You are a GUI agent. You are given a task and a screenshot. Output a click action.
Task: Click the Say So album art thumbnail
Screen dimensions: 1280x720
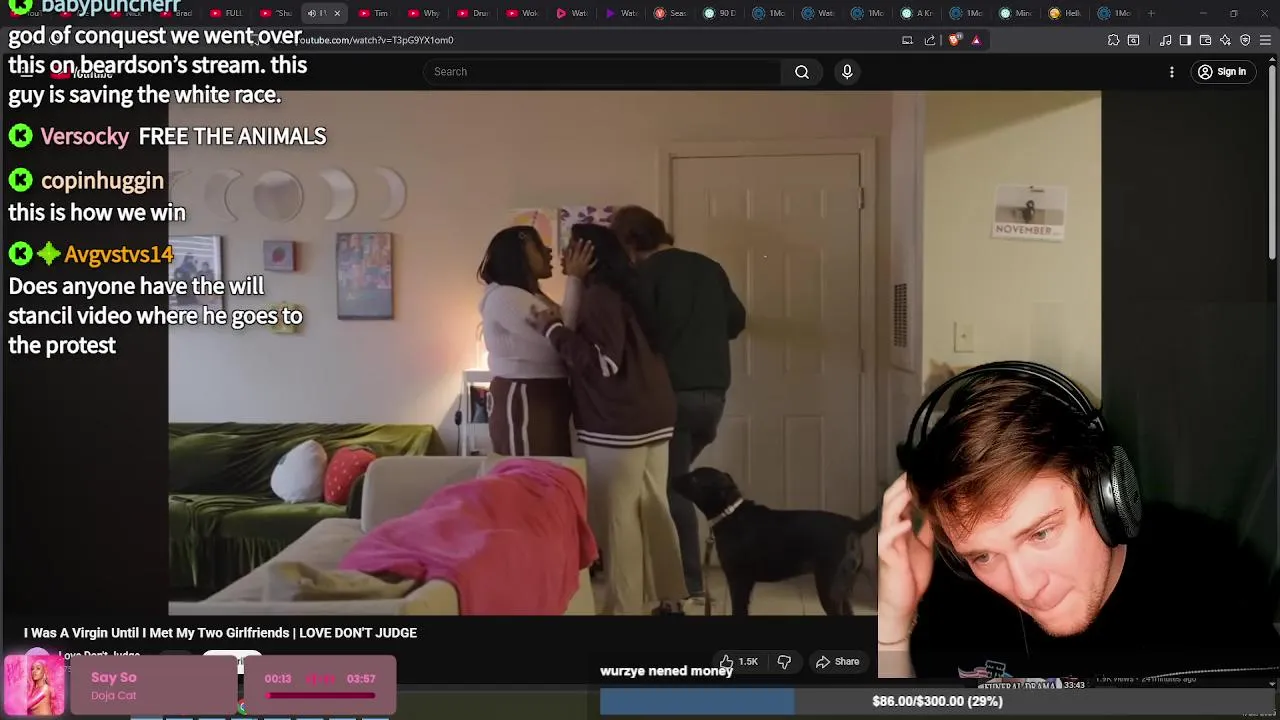click(34, 685)
